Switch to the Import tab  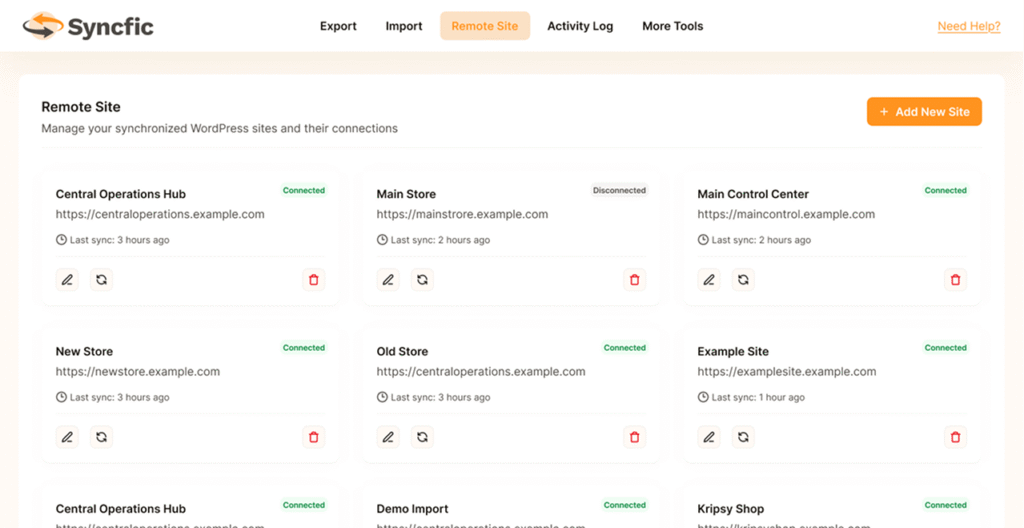(x=404, y=26)
